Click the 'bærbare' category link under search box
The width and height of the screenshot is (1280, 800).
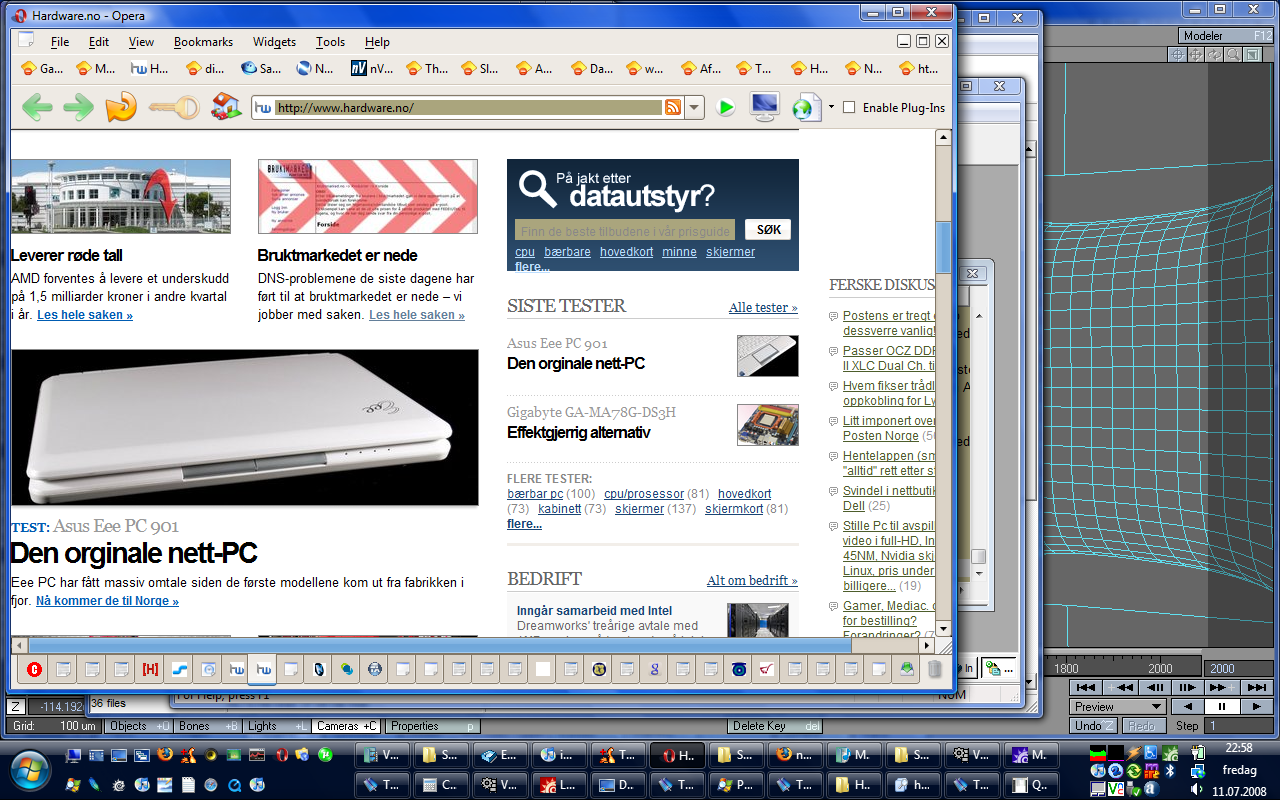tap(567, 252)
